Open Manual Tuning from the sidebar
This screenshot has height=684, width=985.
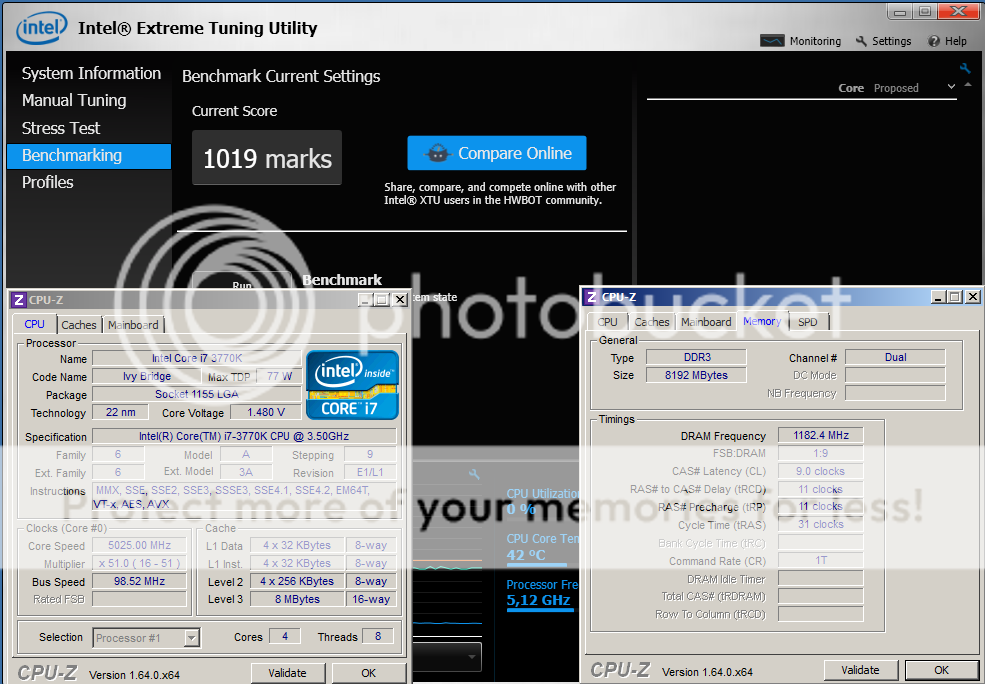[x=74, y=100]
